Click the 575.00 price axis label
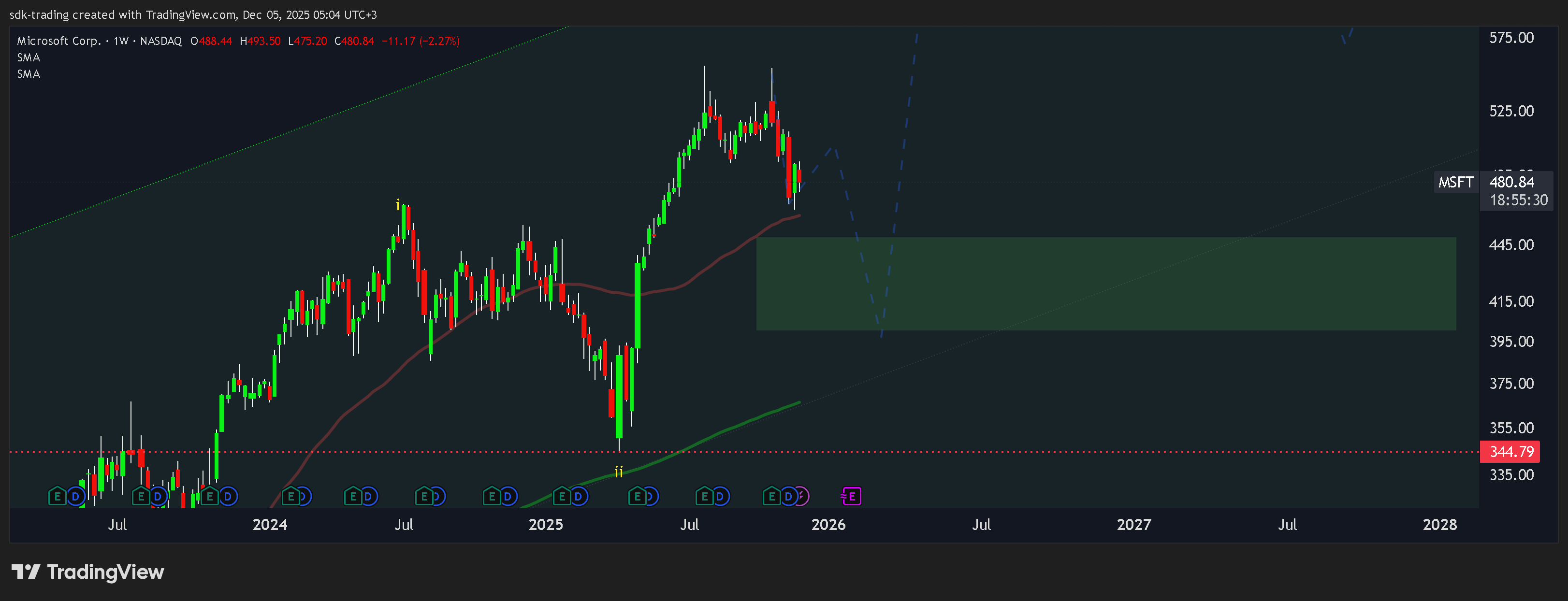This screenshot has height=601, width=1568. (1511, 38)
